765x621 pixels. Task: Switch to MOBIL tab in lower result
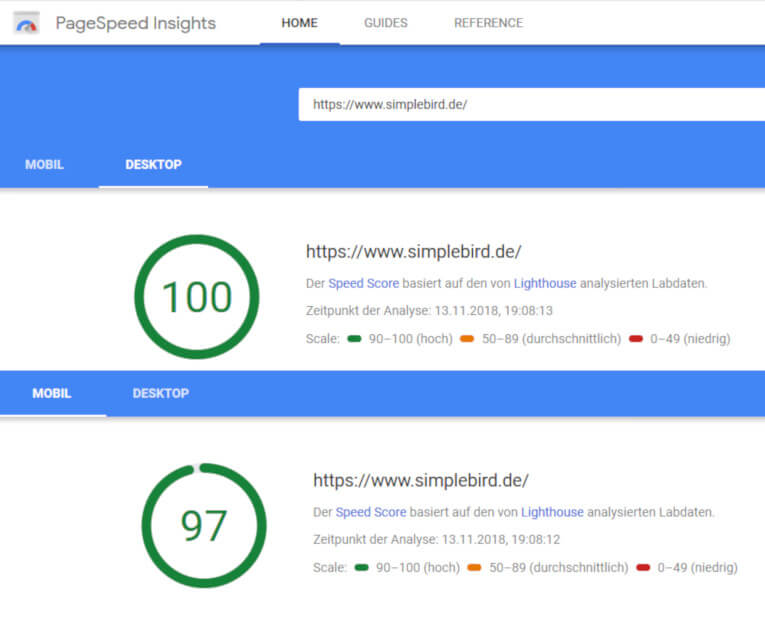pos(52,393)
